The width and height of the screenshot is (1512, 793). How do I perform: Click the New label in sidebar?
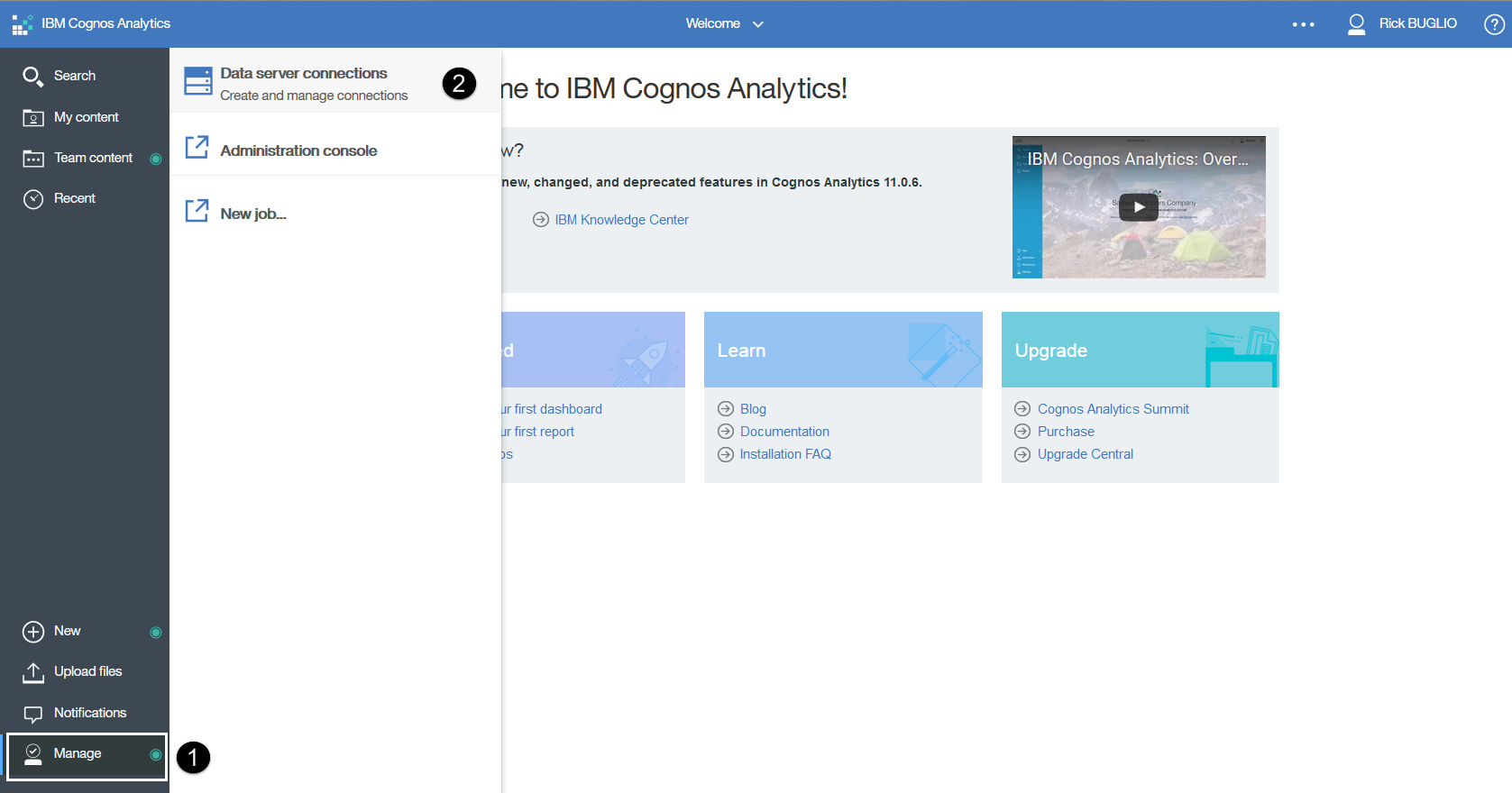pyautogui.click(x=67, y=631)
